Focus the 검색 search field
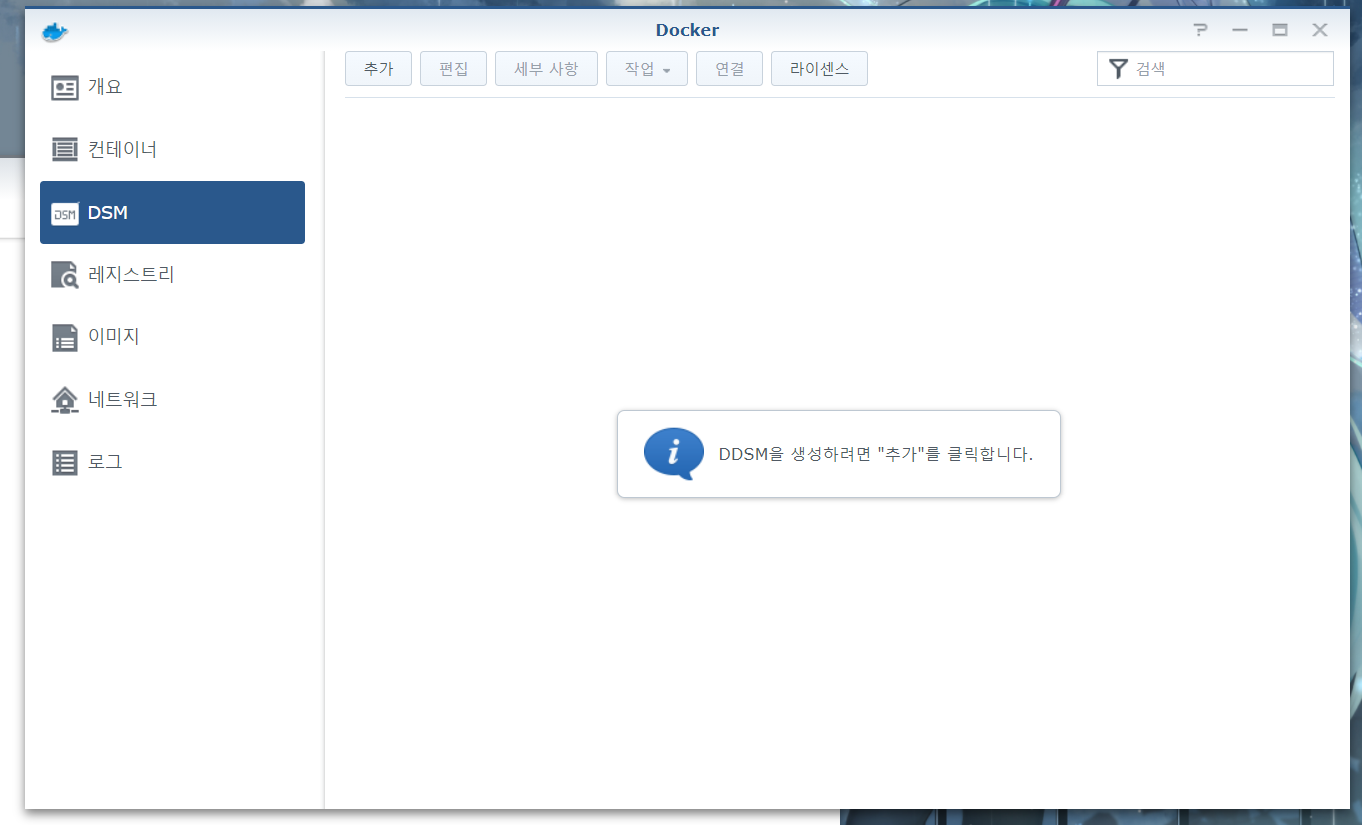The width and height of the screenshot is (1362, 825). click(x=1215, y=69)
